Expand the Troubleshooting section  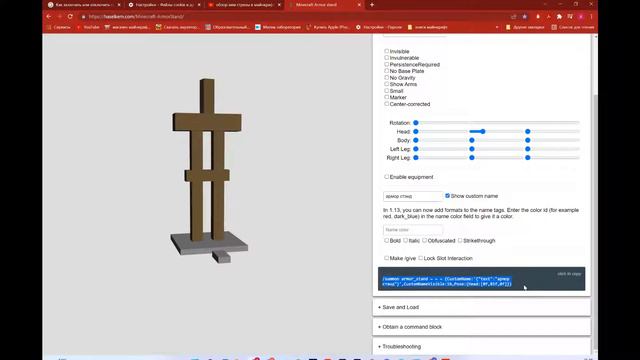click(481, 346)
